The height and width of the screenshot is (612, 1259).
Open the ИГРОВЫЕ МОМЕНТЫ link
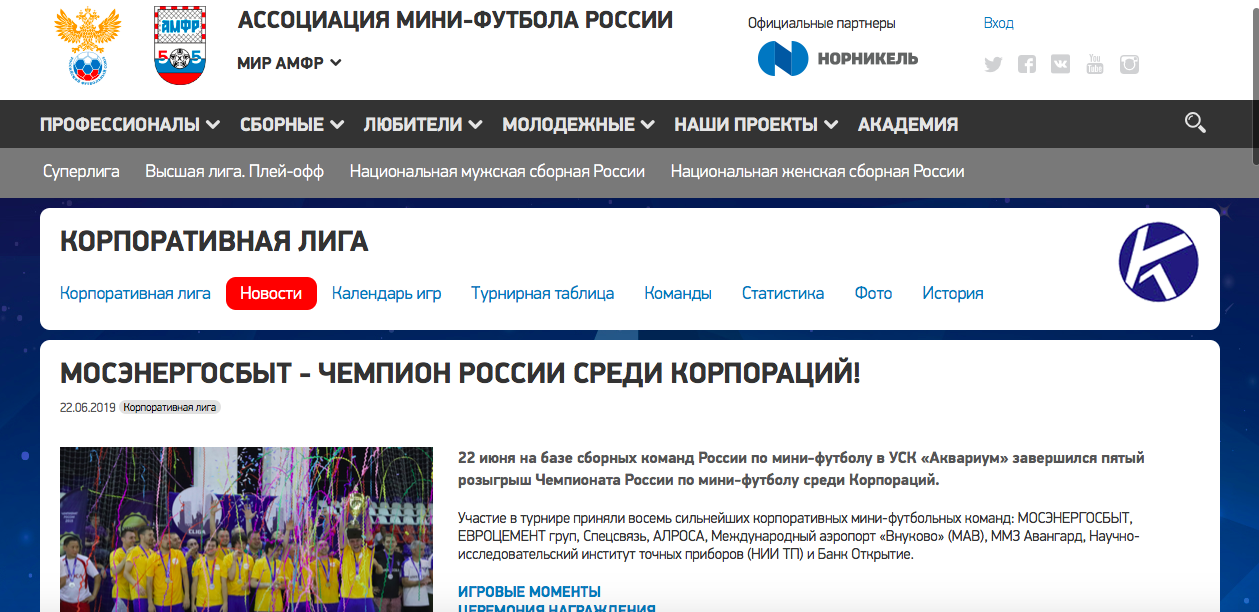(529, 592)
